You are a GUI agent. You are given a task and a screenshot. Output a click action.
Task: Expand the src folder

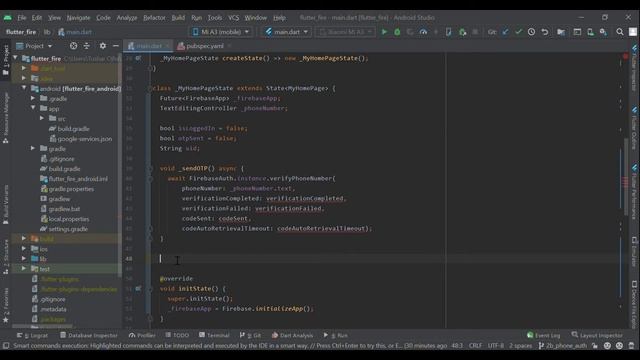[x=42, y=118]
